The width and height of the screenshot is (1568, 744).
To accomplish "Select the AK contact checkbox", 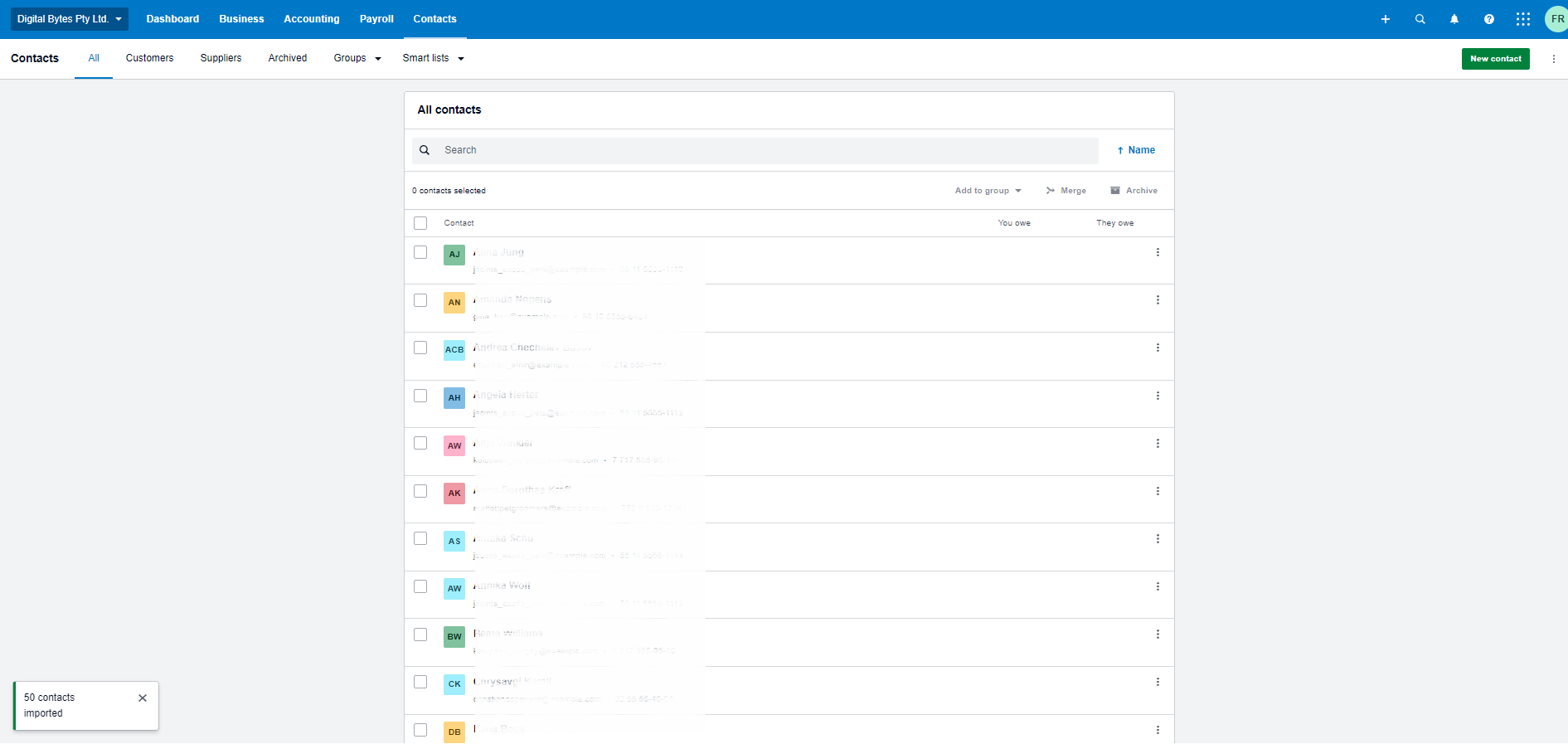I will [420, 491].
